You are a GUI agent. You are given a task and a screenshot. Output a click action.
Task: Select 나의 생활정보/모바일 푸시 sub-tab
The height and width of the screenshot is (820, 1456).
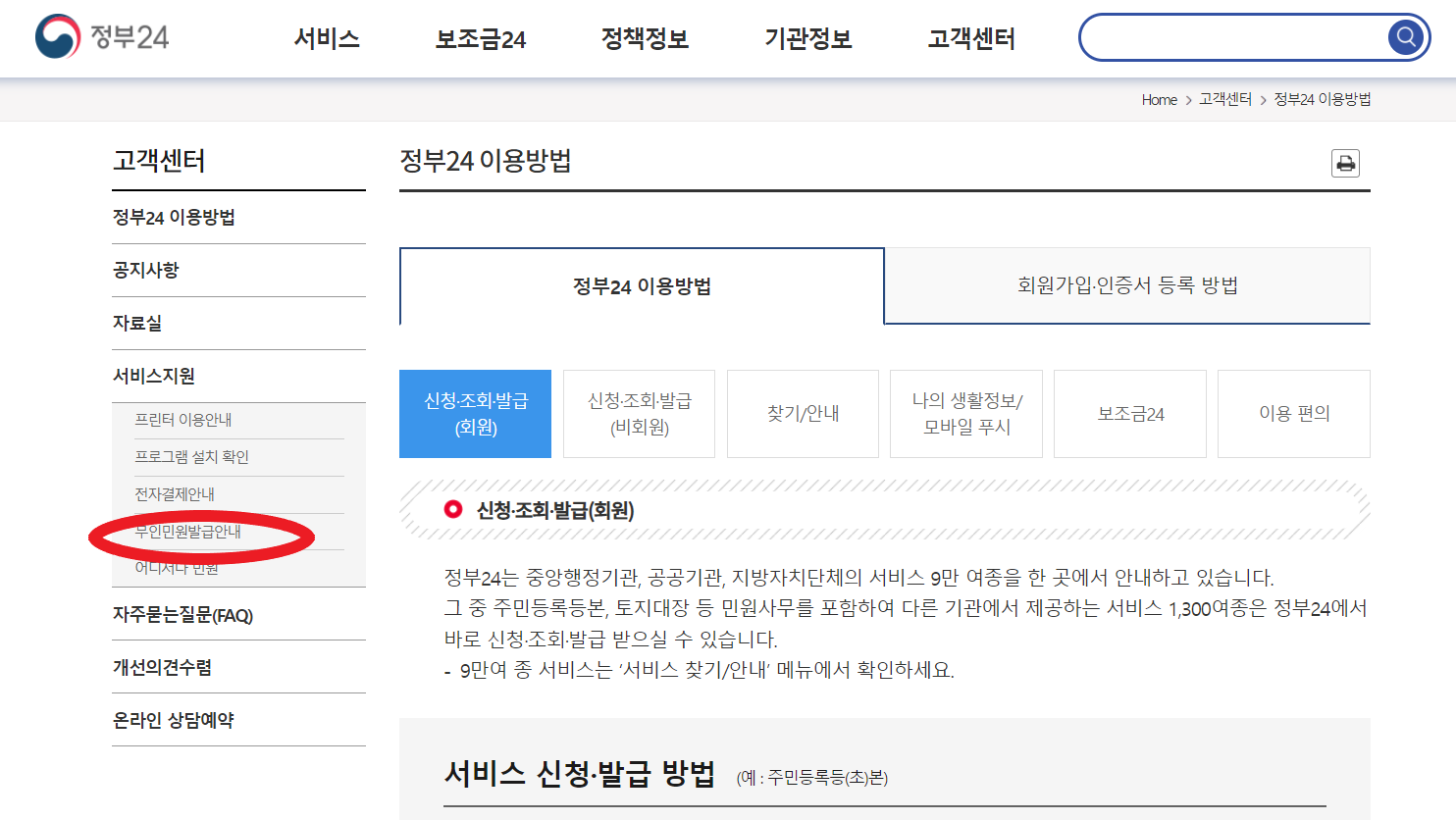tap(966, 414)
